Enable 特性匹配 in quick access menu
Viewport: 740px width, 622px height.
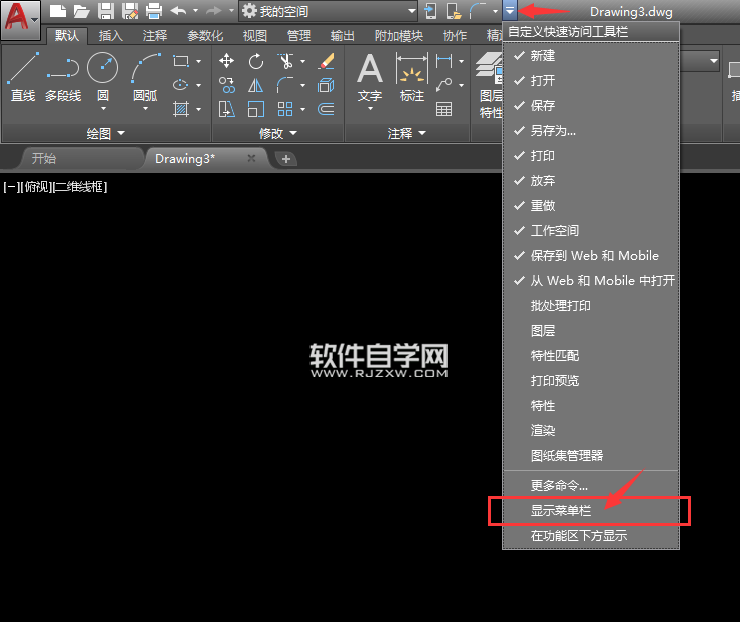coord(591,356)
